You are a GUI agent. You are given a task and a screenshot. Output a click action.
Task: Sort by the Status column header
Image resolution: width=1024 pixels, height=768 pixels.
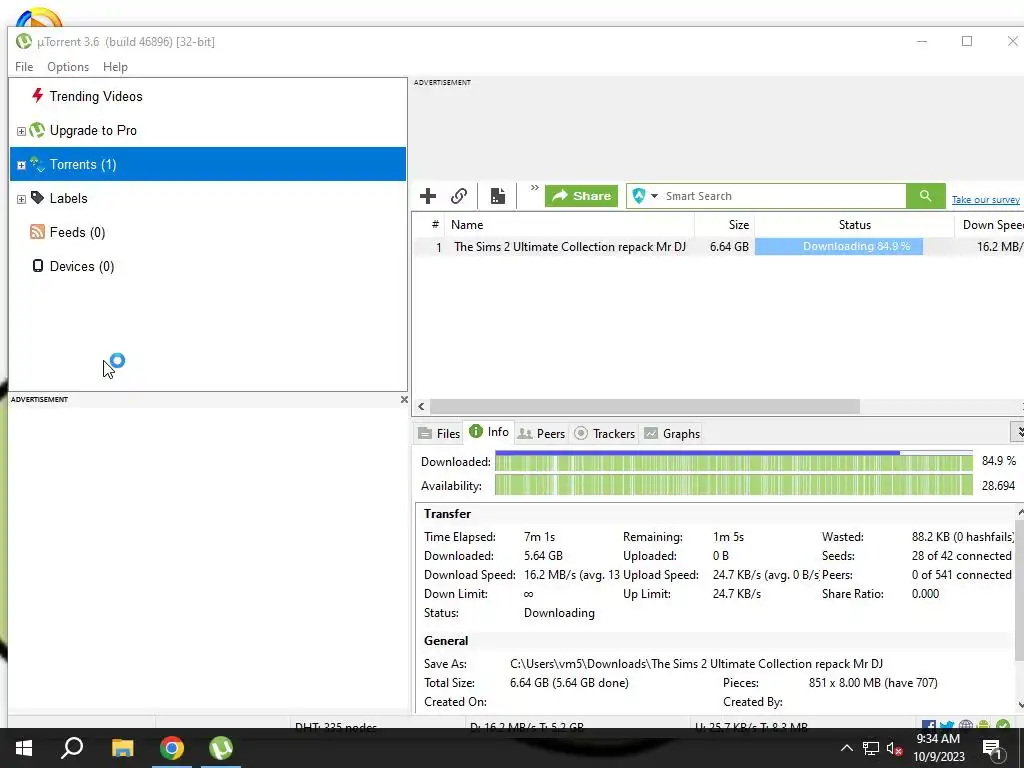point(854,225)
